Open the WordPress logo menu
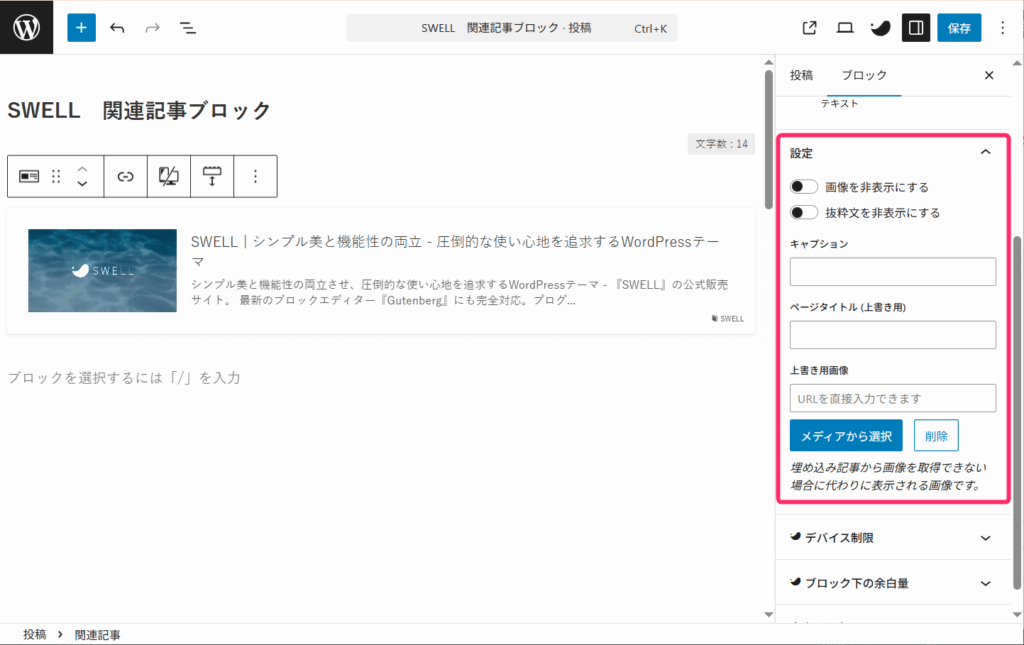The height and width of the screenshot is (645, 1024). tap(26, 27)
